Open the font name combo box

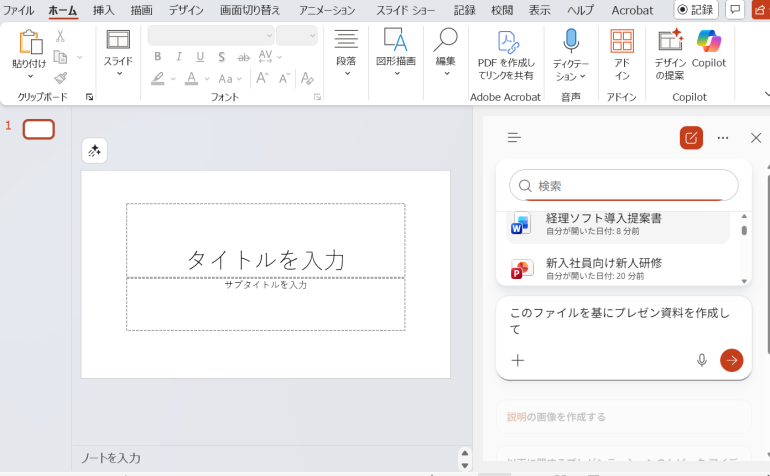[211, 36]
